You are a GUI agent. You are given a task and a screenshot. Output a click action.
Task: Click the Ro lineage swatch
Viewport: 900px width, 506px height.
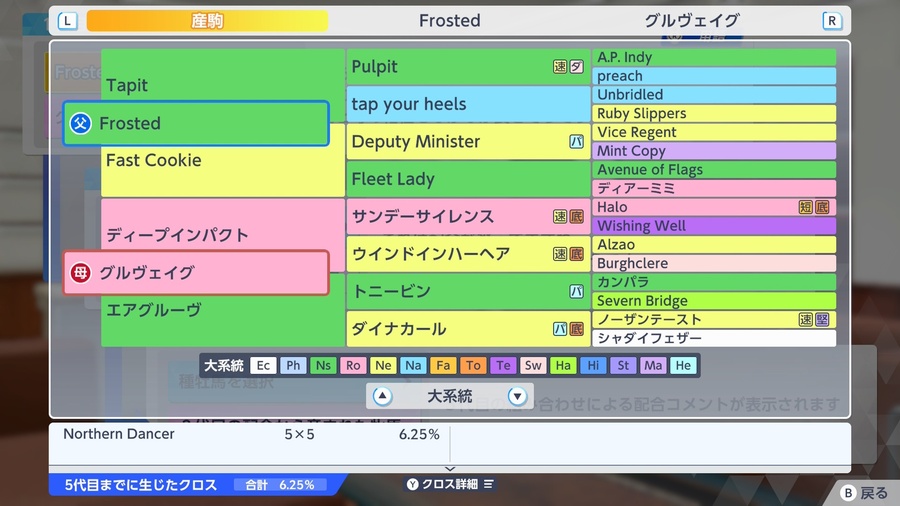click(x=353, y=365)
